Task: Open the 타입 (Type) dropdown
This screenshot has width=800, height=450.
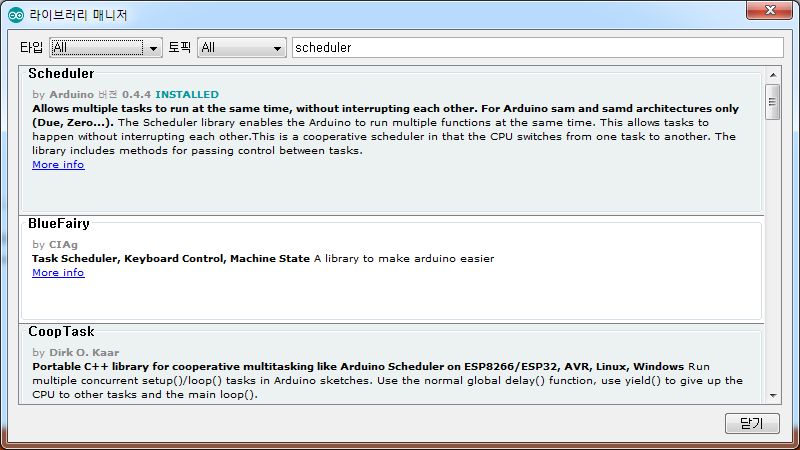Action: tap(106, 47)
